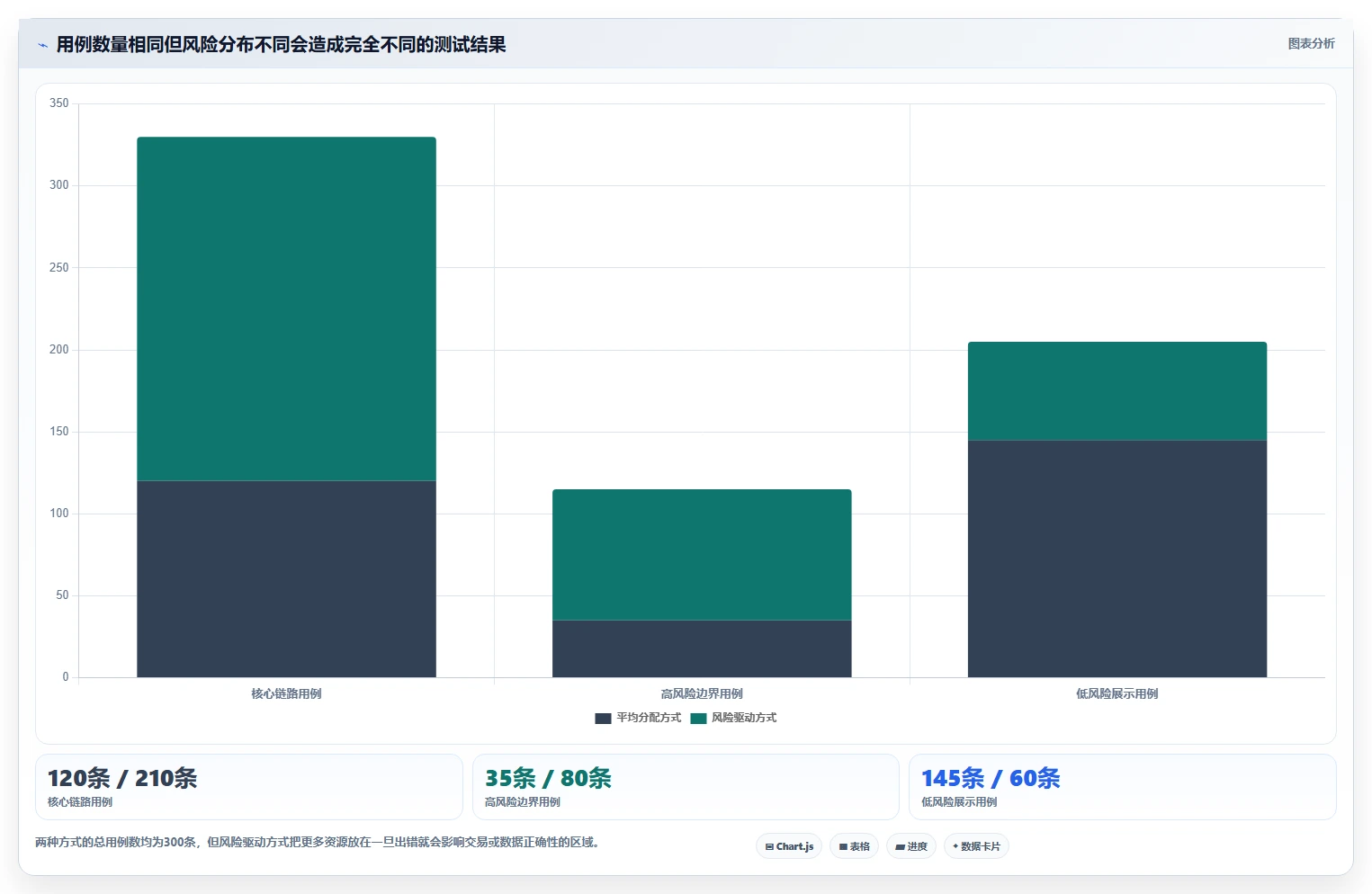The image size is (1372, 894).
Task: Click the 高风险边界用例 x-axis label
Action: 702,693
